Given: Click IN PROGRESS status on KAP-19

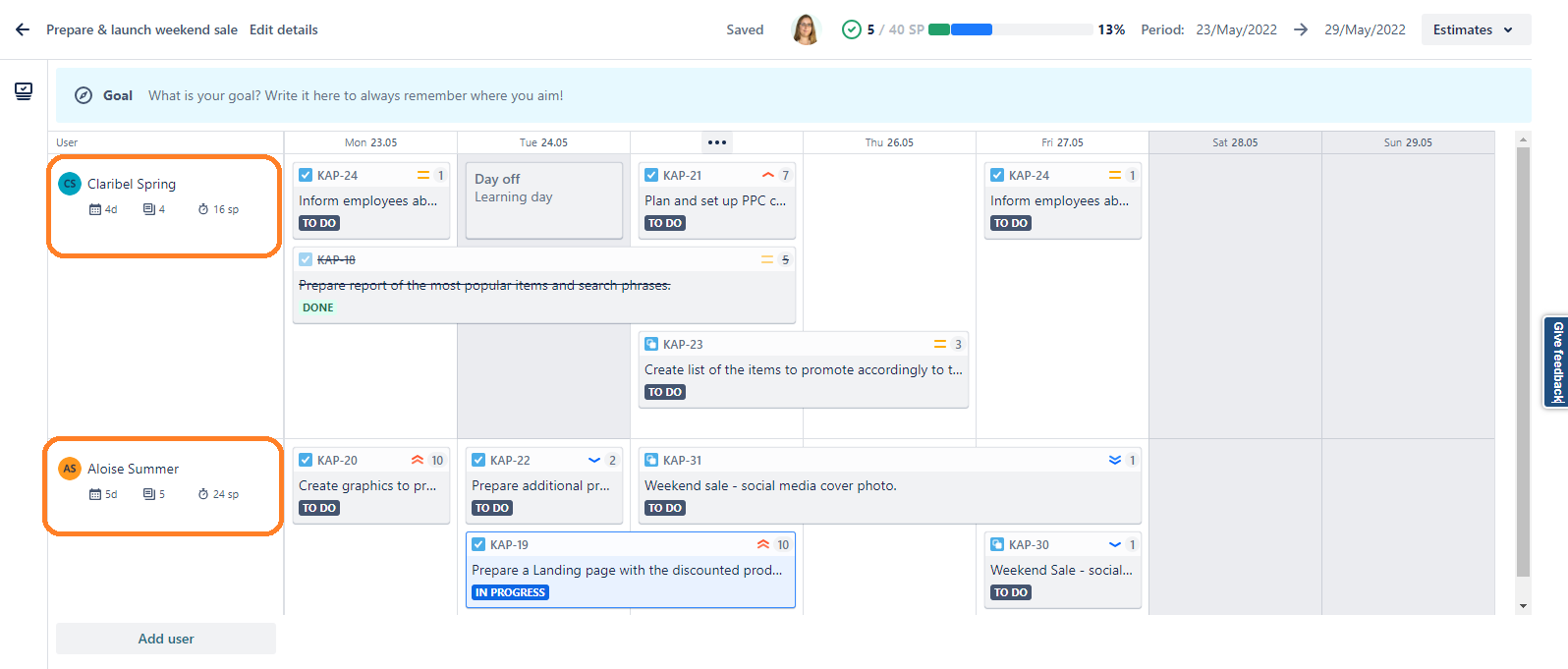Looking at the screenshot, I should point(510,592).
